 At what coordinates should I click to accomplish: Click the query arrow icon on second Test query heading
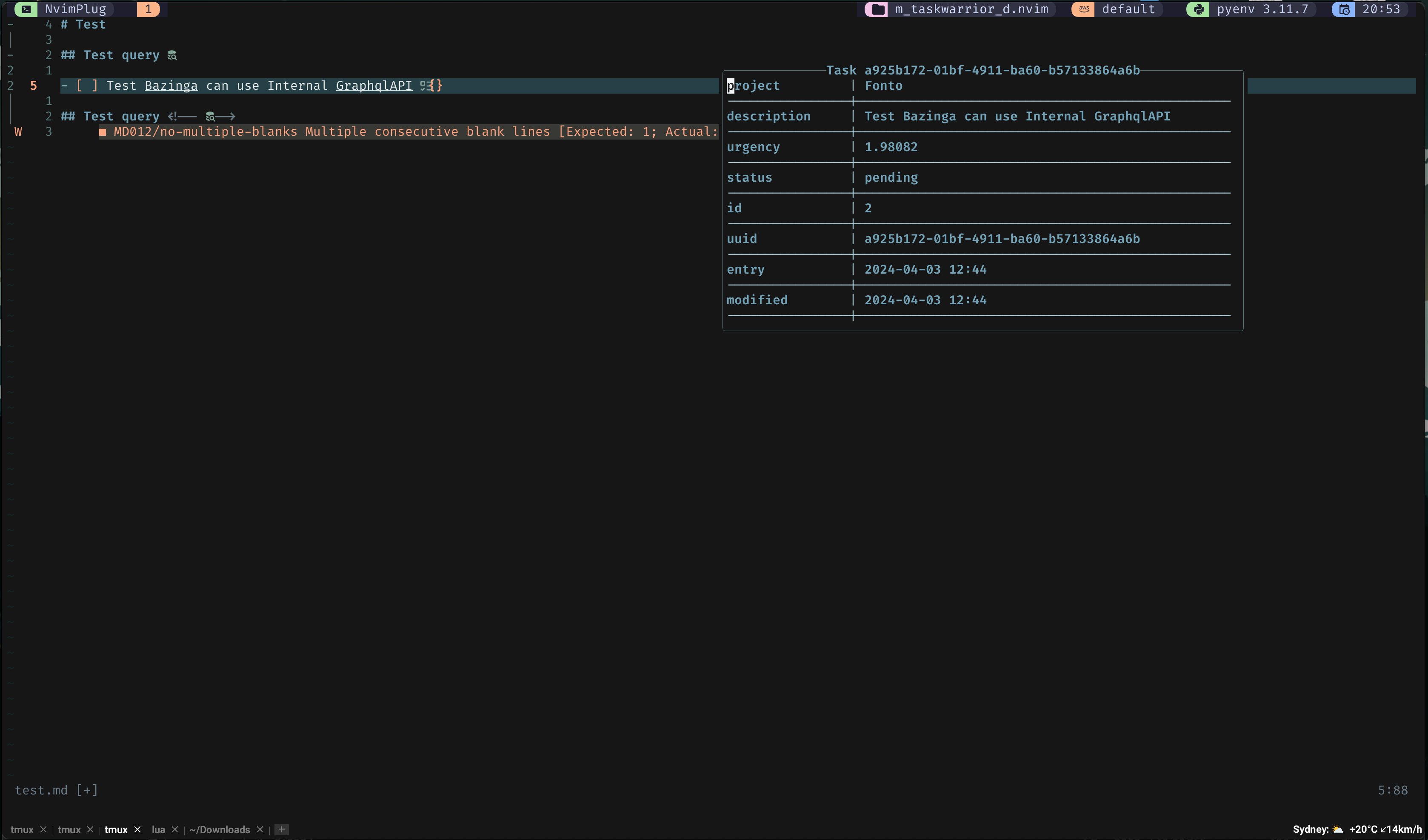tap(211, 117)
